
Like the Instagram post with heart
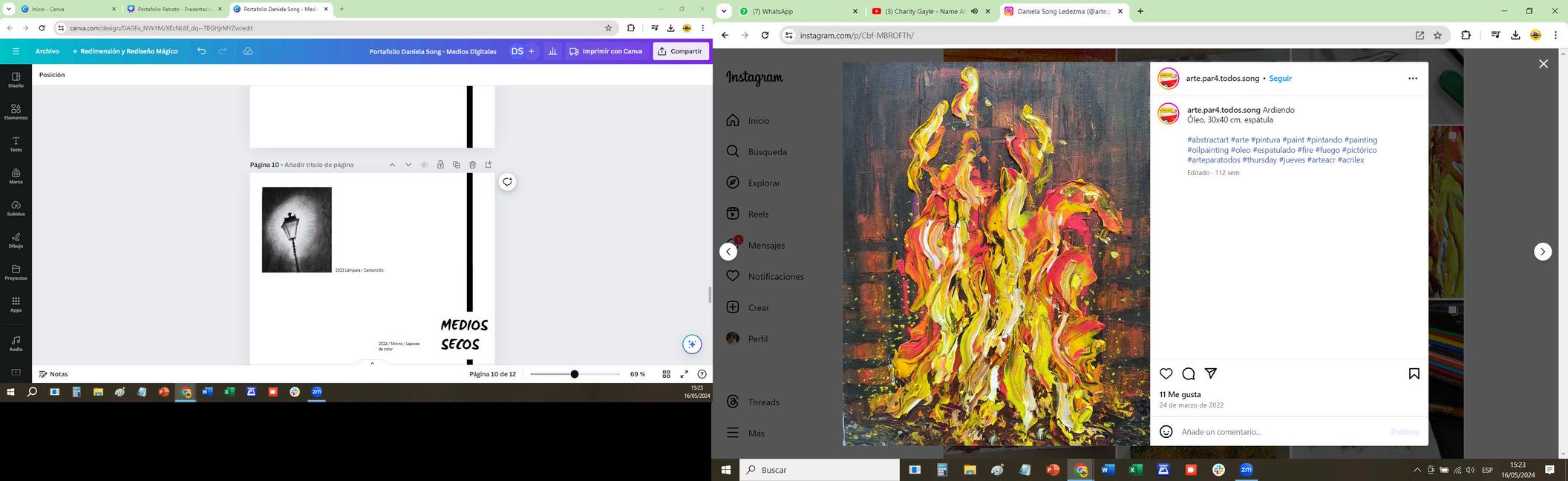pos(1166,373)
